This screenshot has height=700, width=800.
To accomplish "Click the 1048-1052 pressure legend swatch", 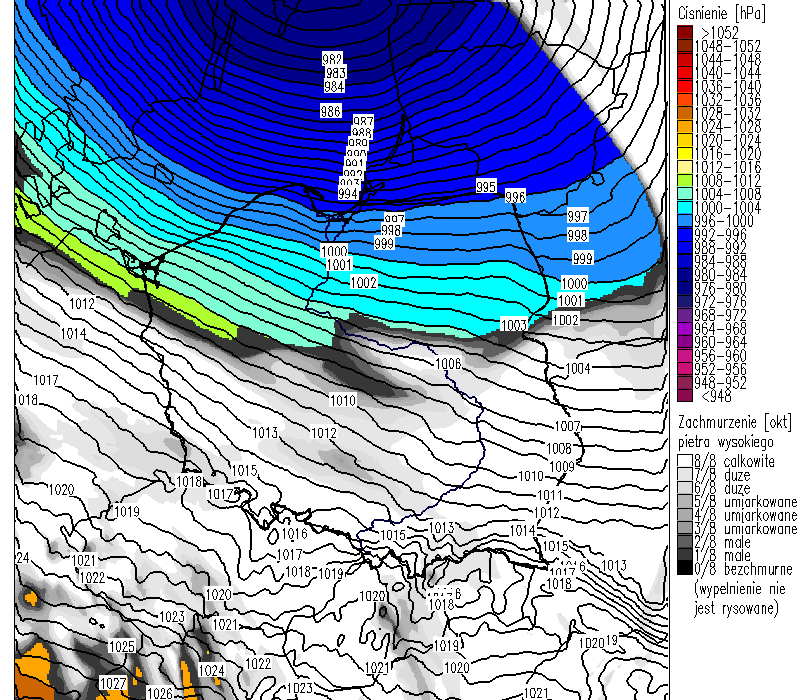I will point(685,46).
